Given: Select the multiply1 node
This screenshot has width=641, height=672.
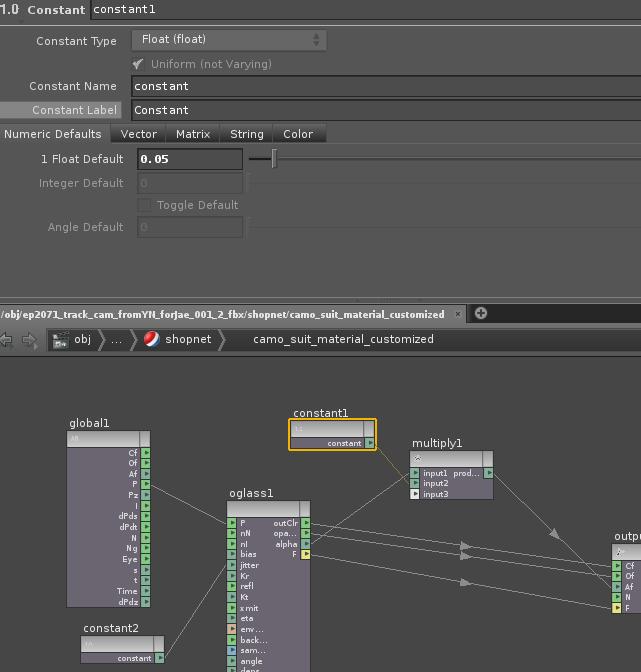Looking at the screenshot, I should [446, 459].
